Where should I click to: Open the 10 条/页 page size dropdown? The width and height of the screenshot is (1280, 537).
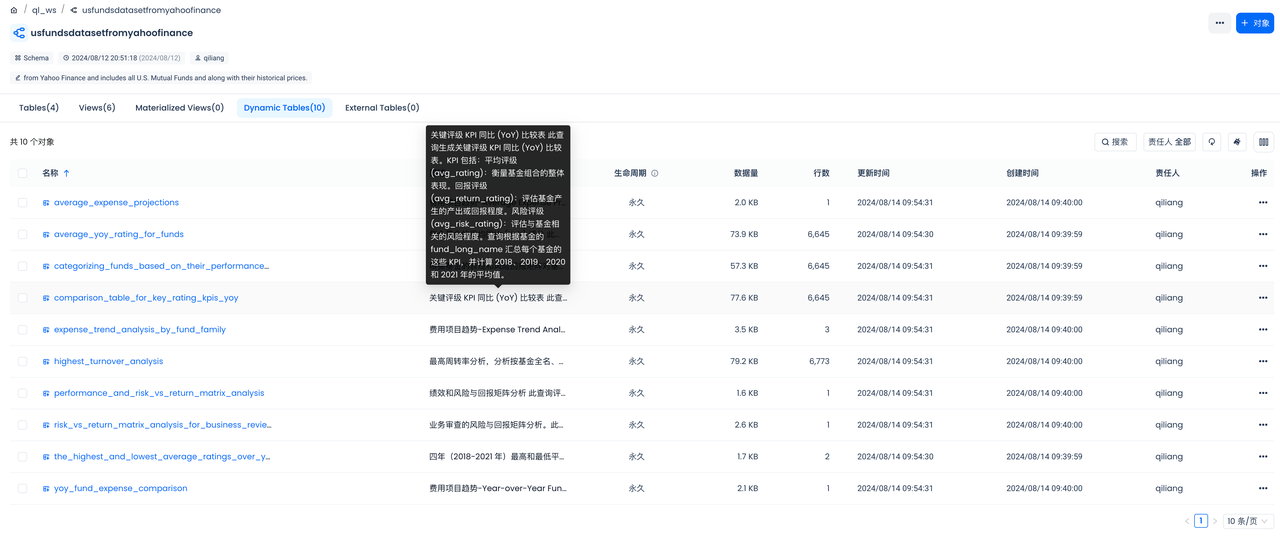(x=1249, y=521)
